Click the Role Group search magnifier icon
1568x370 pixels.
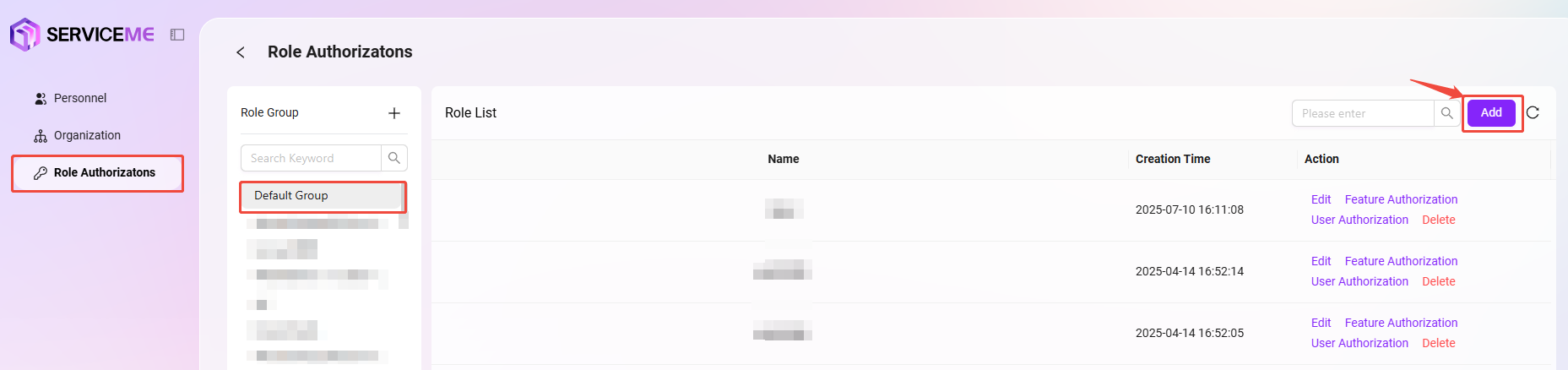pyautogui.click(x=394, y=158)
